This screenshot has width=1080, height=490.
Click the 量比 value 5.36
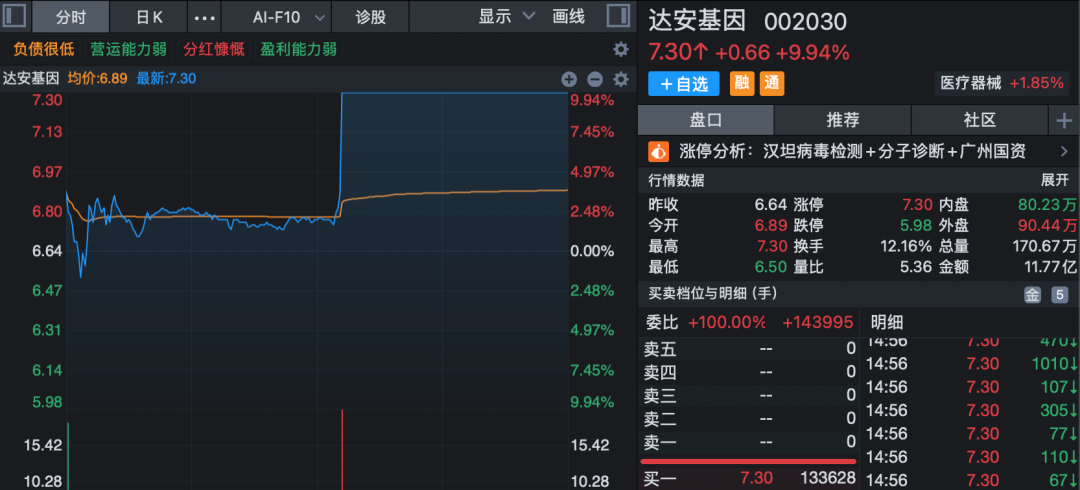[x=918, y=267]
